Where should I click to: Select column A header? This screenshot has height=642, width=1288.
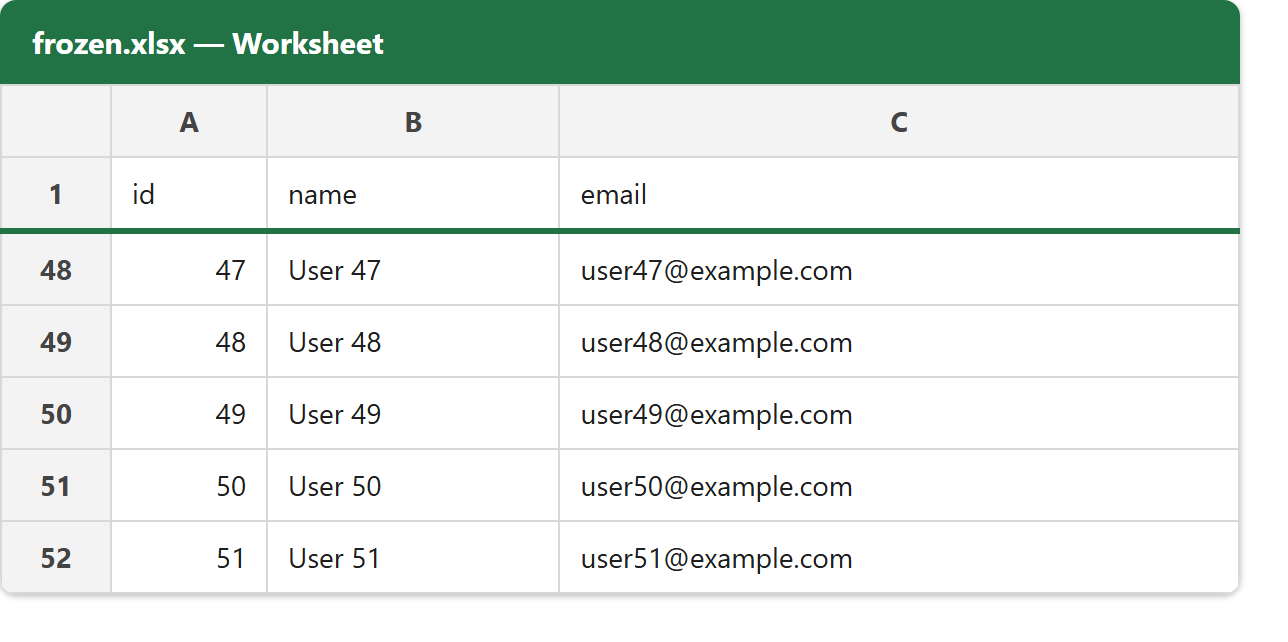(x=189, y=121)
